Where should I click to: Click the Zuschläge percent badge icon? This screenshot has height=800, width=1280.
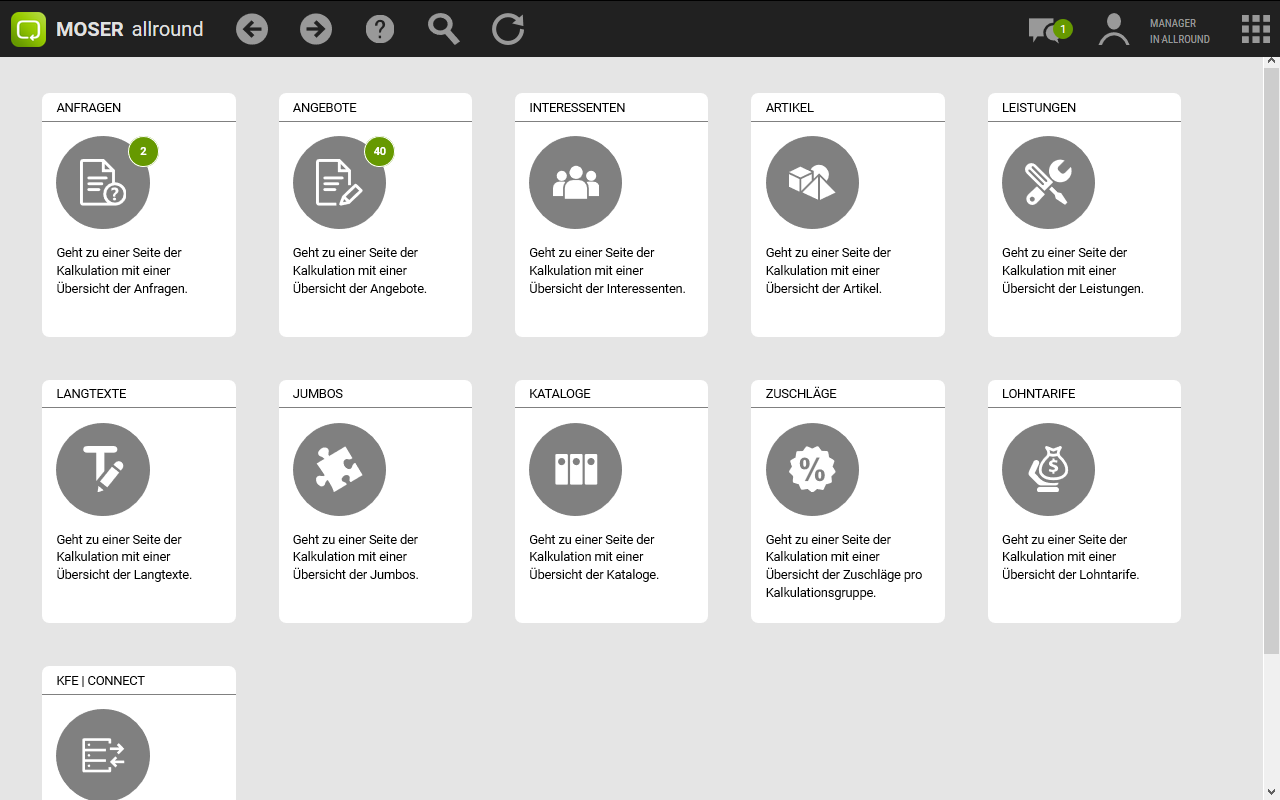click(x=812, y=470)
